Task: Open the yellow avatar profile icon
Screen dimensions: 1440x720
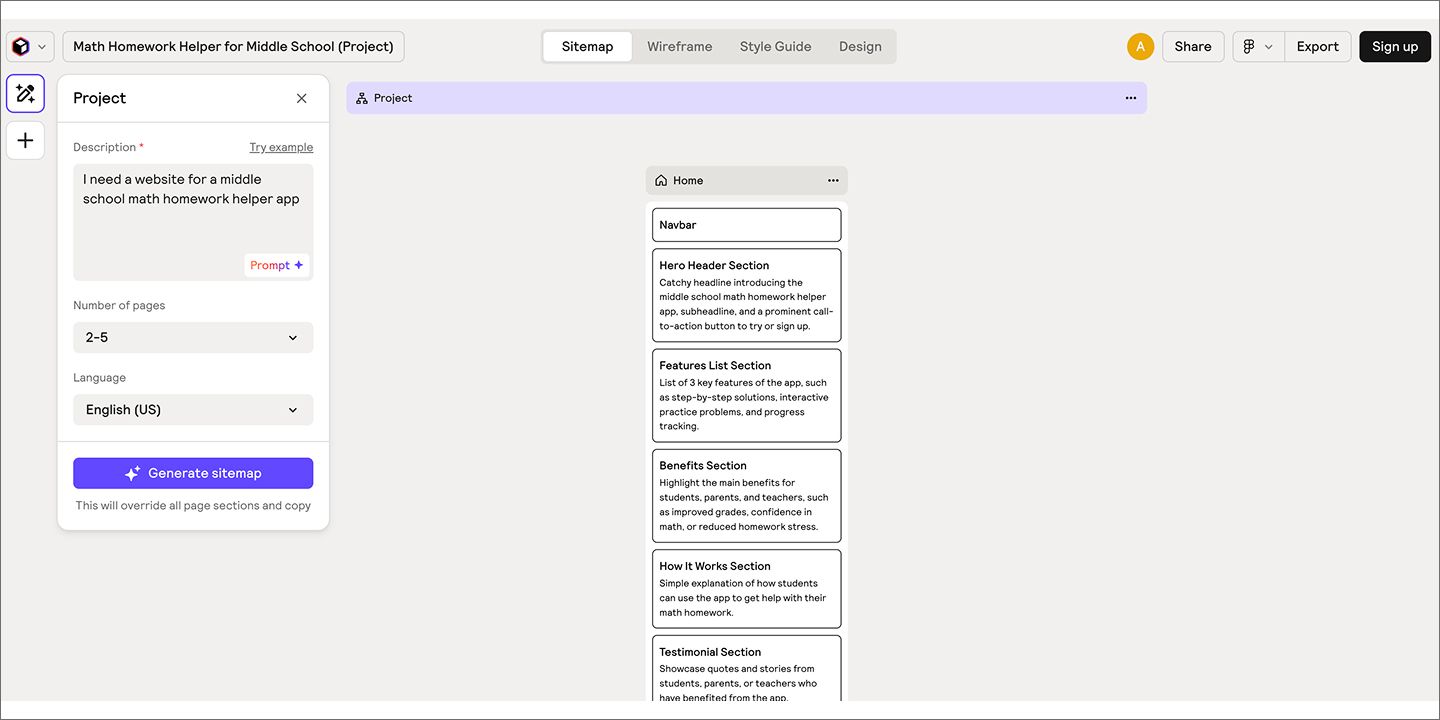Action: pos(1140,46)
